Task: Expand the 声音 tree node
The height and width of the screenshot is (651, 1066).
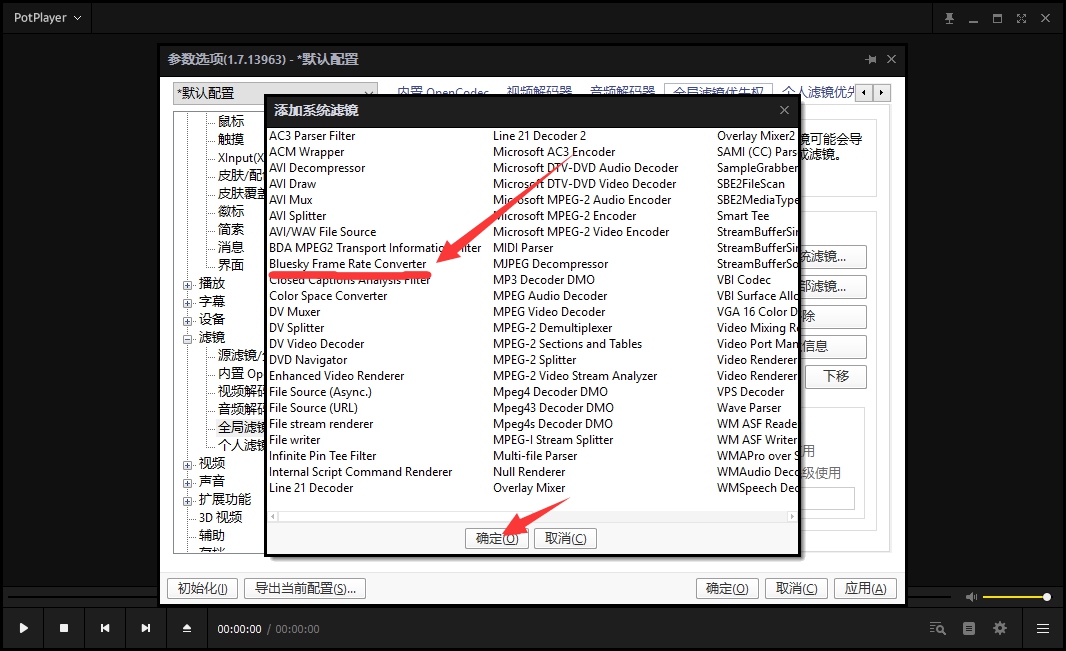Action: (188, 483)
